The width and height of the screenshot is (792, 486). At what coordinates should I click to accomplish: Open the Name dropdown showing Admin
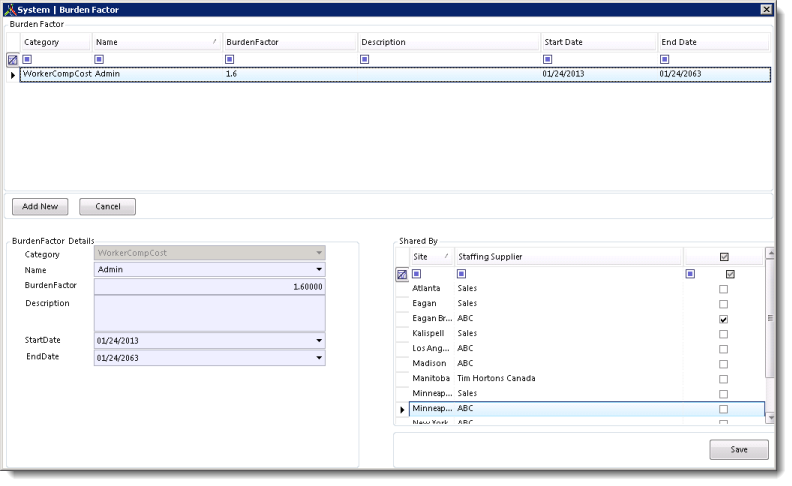click(x=318, y=270)
